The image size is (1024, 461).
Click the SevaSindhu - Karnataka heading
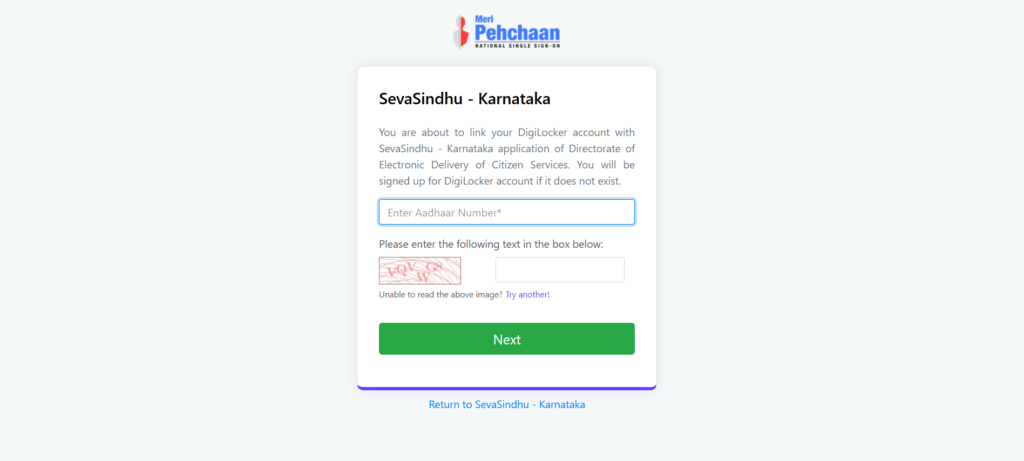(x=464, y=99)
